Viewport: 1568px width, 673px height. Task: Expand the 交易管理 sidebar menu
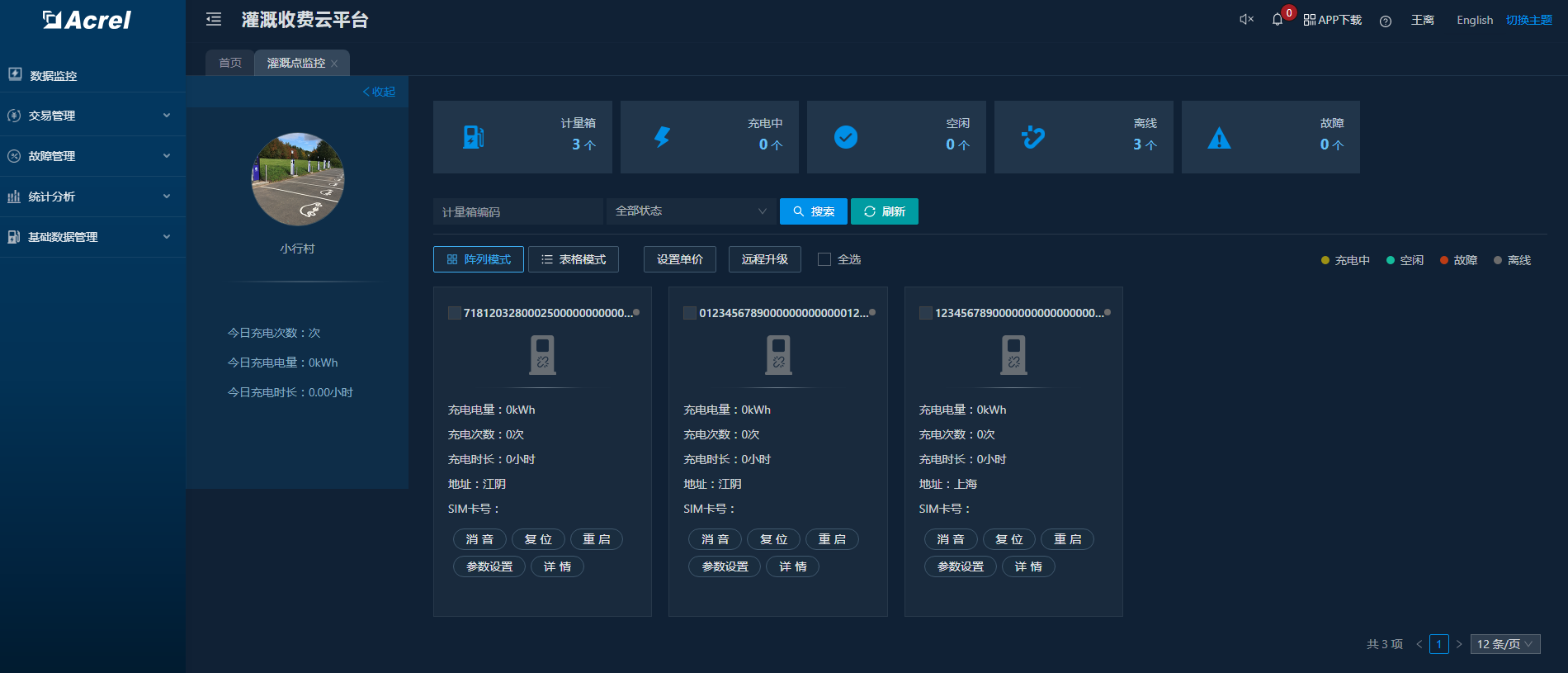pyautogui.click(x=92, y=116)
